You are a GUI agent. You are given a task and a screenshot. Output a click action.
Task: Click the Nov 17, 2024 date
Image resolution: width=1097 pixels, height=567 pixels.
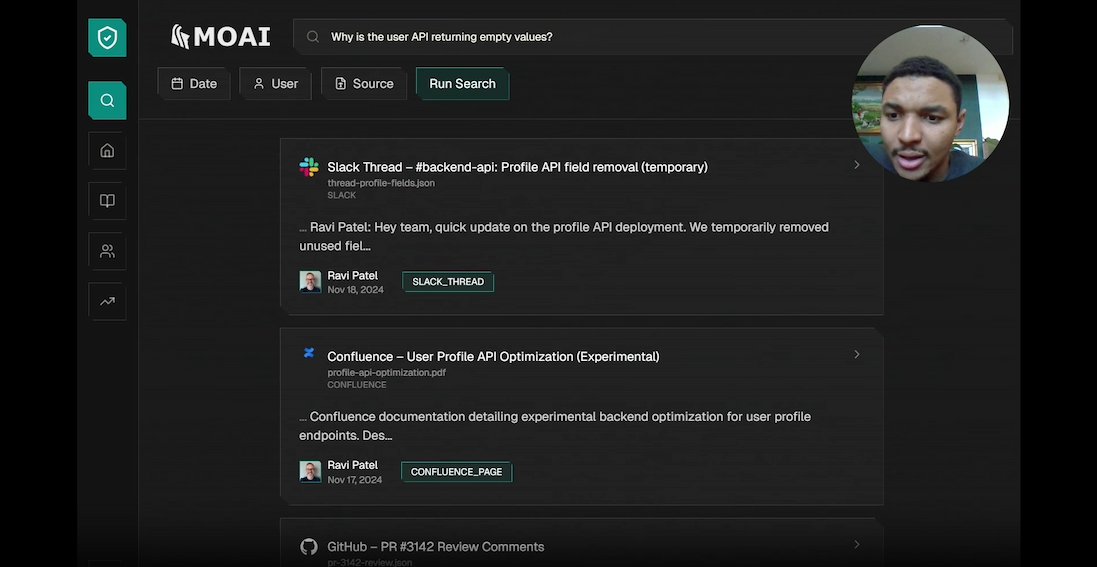[355, 480]
